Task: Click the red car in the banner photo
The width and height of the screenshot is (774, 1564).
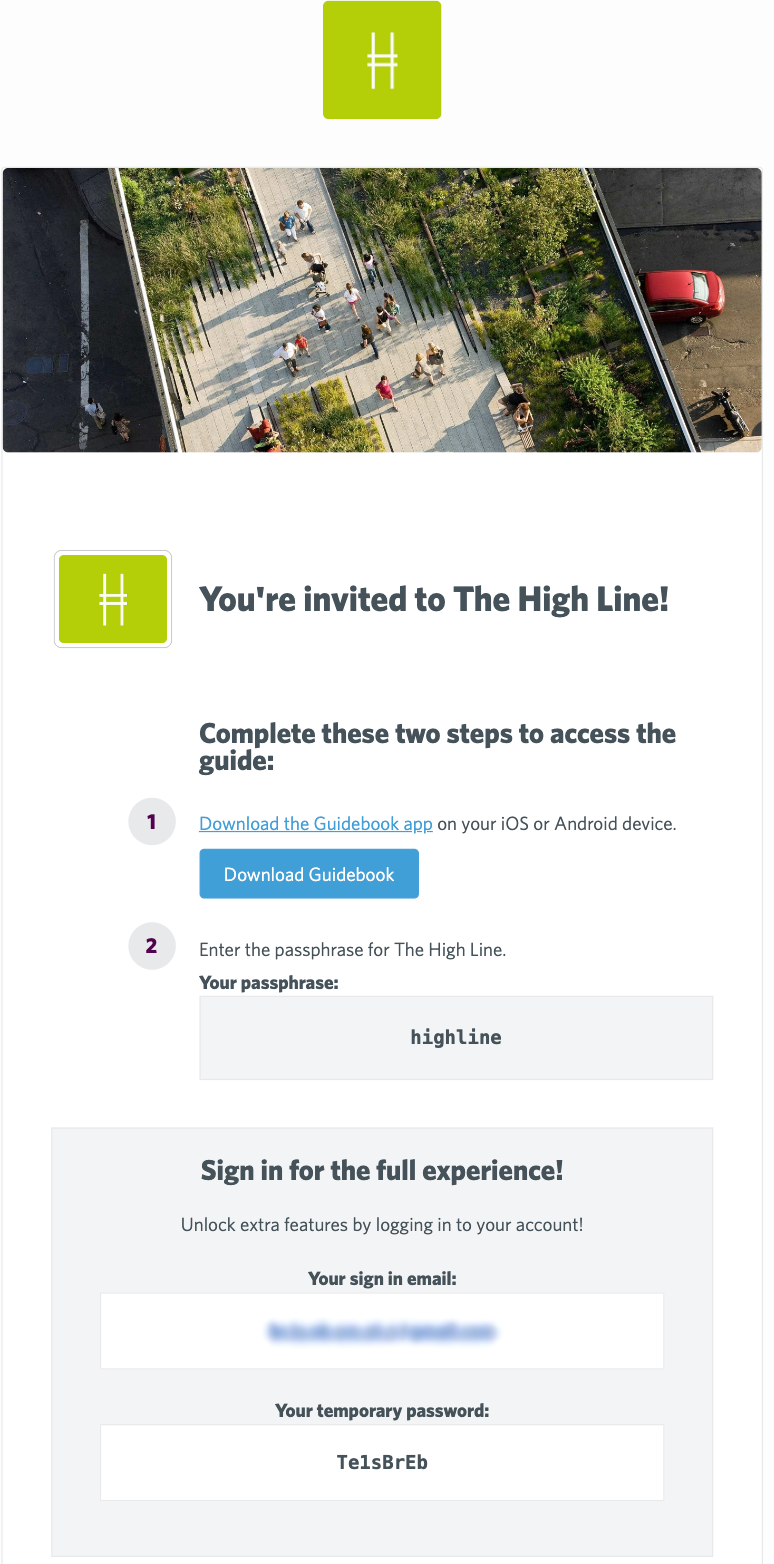Action: click(682, 294)
